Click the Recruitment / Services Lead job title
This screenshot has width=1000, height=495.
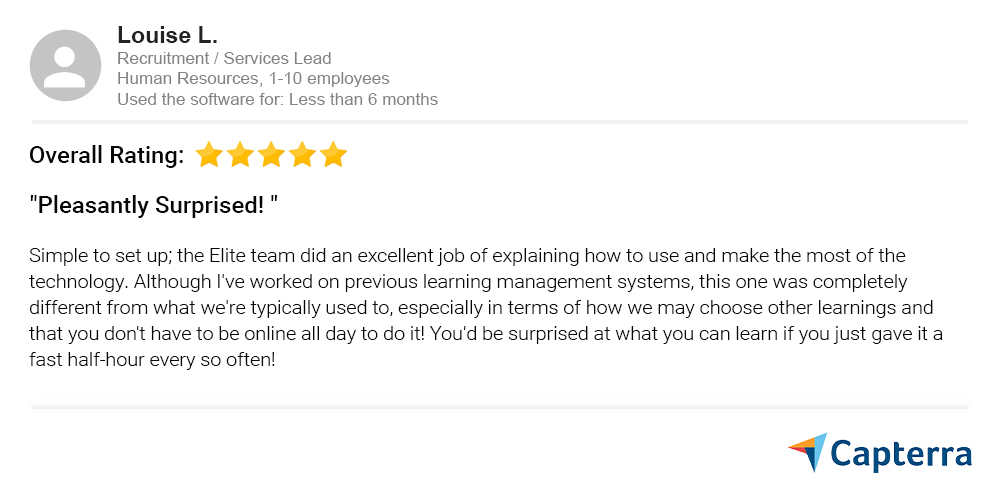(224, 58)
